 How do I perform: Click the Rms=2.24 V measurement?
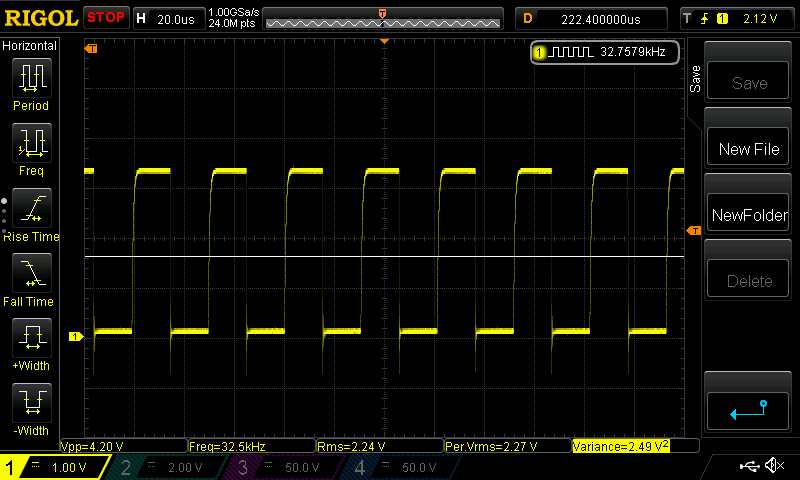coord(351,446)
